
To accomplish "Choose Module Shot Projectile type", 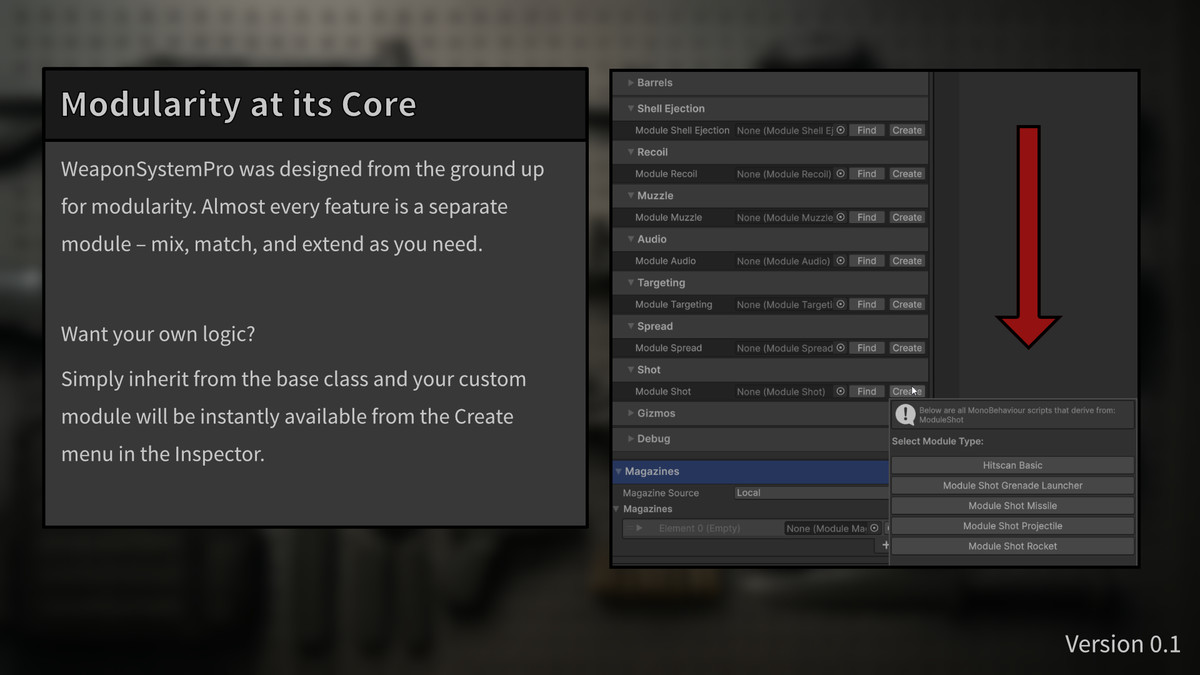I will pyautogui.click(x=1013, y=526).
